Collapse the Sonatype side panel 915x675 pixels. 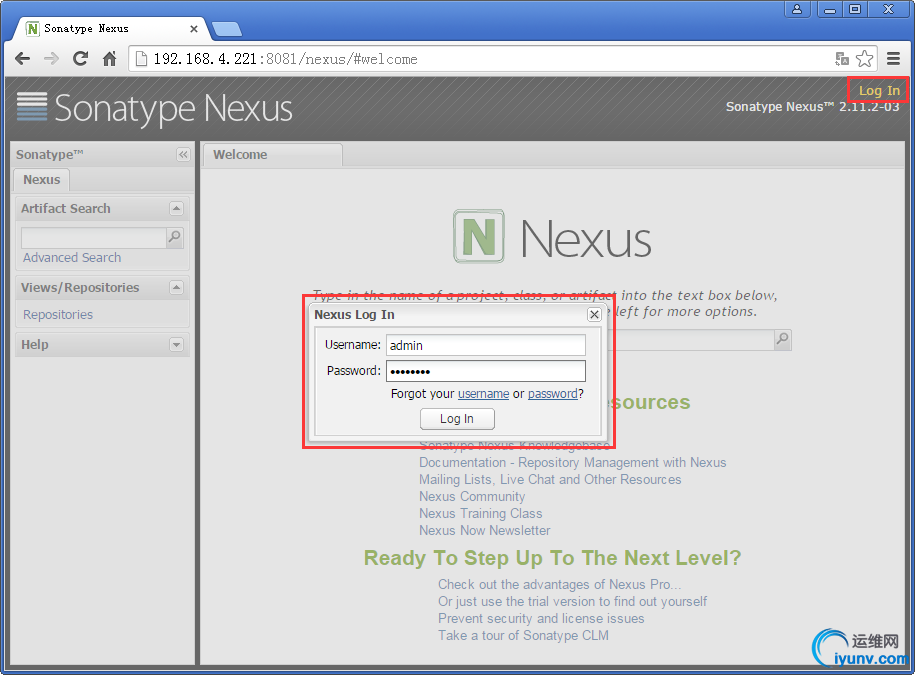point(183,155)
